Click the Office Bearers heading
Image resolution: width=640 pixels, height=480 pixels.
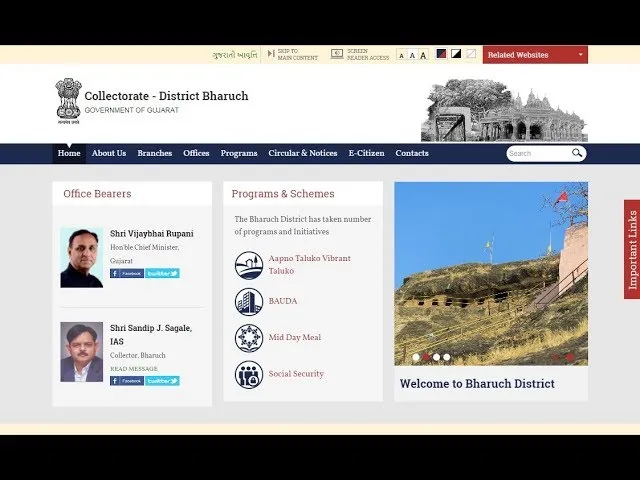(x=97, y=194)
